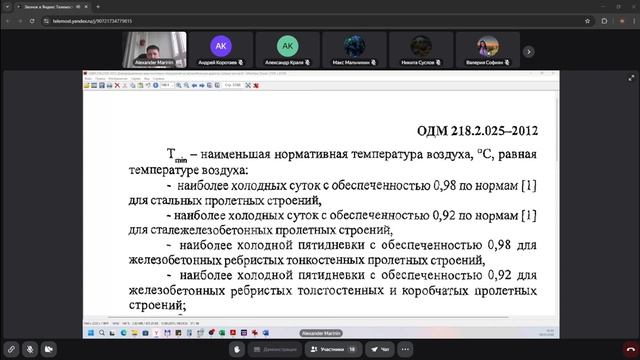This screenshot has height=360, width=640.
Task: Start screen sharing with the Демонстрация button
Action: pos(275,349)
